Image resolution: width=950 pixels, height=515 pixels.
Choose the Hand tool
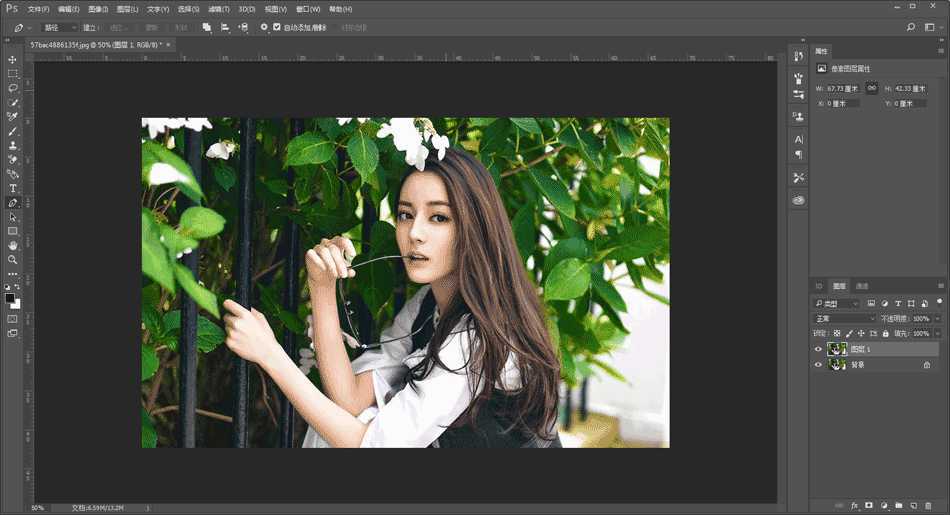tap(13, 245)
